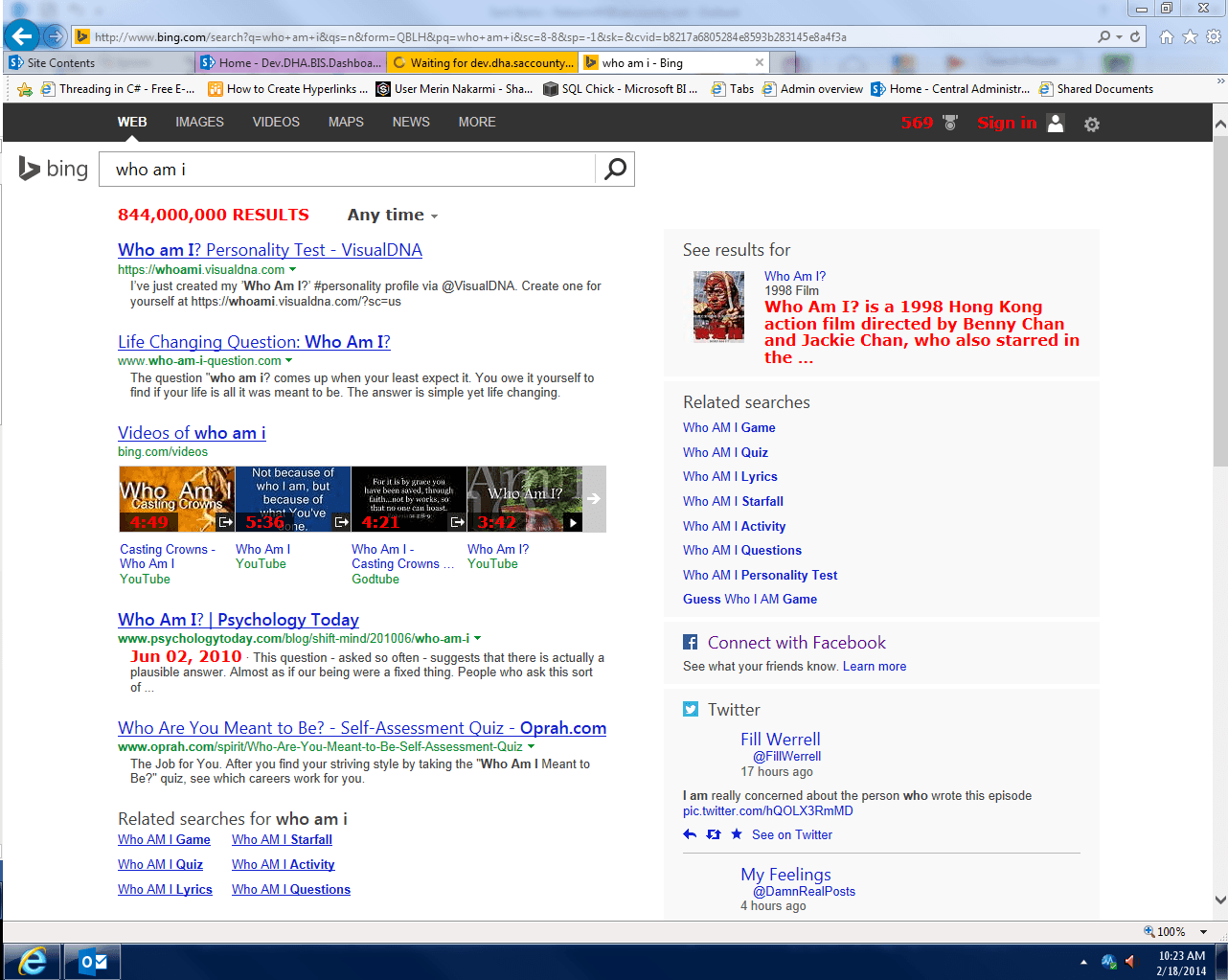Open Internet Explorer in taskbar
The image size is (1228, 980).
tap(32, 962)
